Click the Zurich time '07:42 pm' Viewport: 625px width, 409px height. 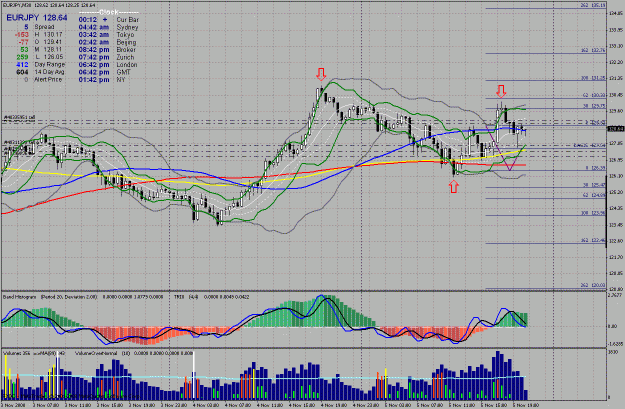pos(94,57)
